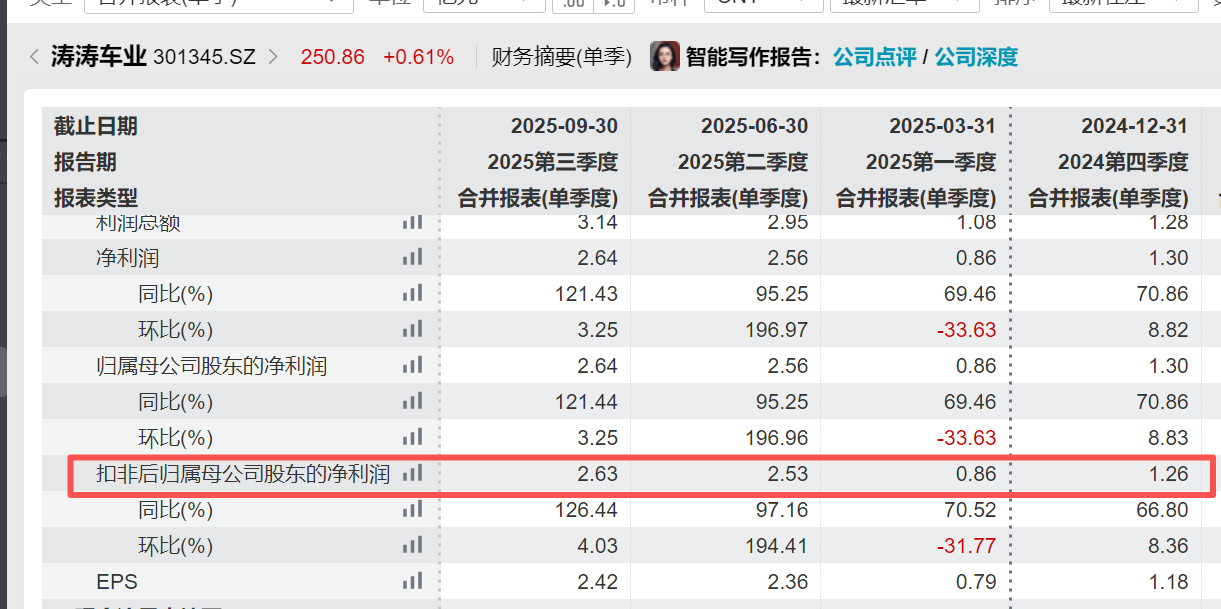
Task: Click the value 196.97
Action: [x=776, y=330]
